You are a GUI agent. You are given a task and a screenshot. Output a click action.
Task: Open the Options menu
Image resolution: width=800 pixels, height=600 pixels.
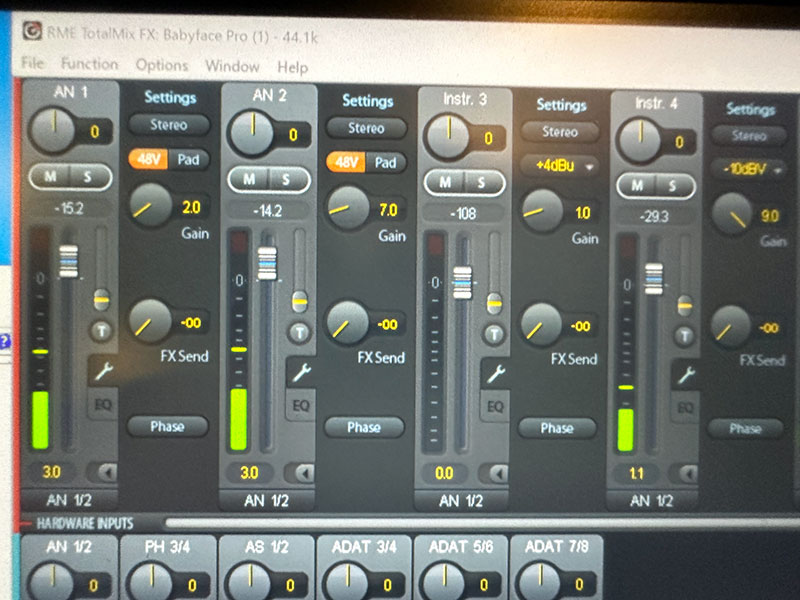pyautogui.click(x=162, y=65)
